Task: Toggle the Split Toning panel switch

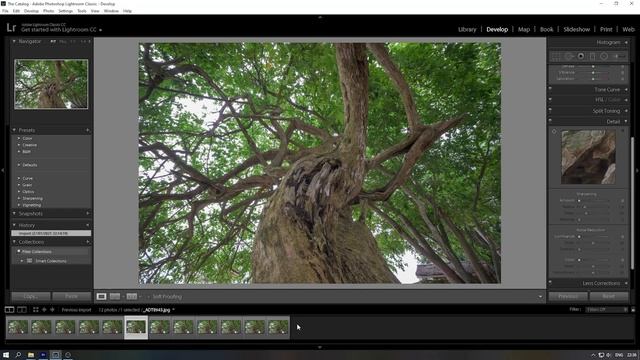Action: (550, 110)
